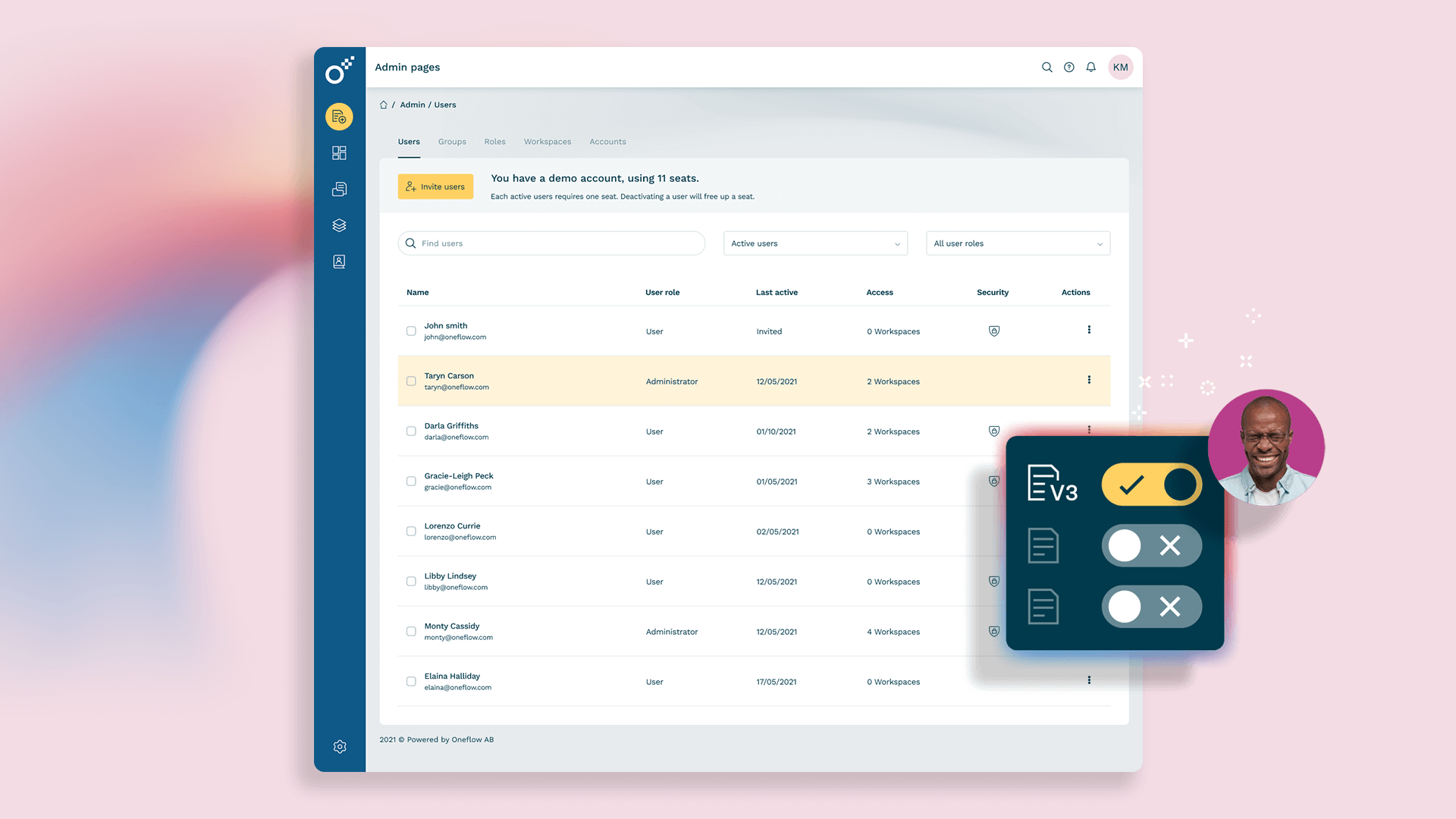Click the Invite users button
The width and height of the screenshot is (1456, 819).
(x=435, y=186)
